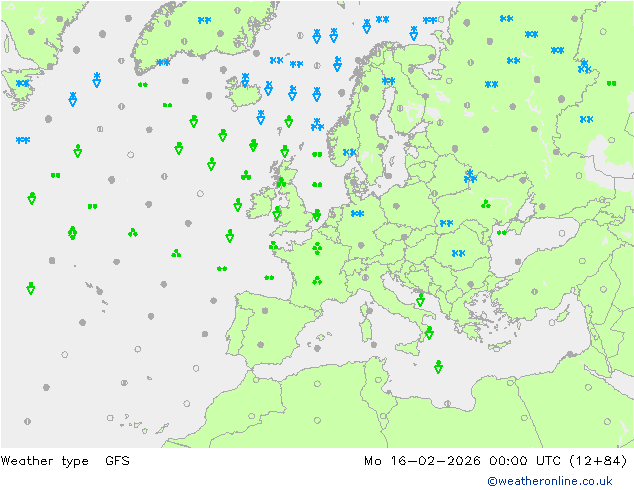The image size is (634, 490).
Task: Click the rain symbol over northern France
Action: 317,248
